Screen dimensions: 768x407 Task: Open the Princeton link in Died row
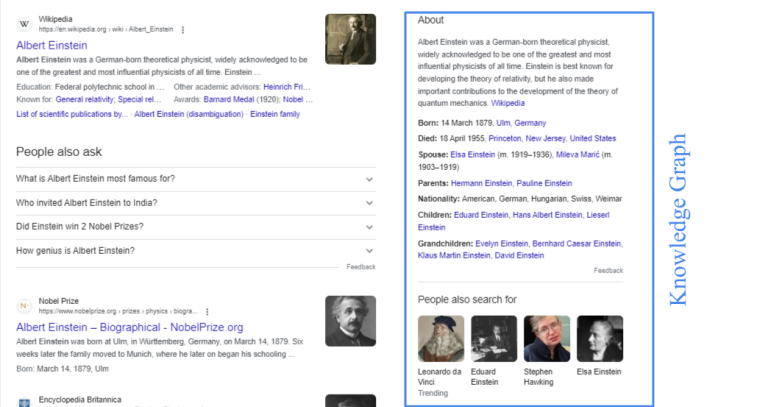coord(505,139)
